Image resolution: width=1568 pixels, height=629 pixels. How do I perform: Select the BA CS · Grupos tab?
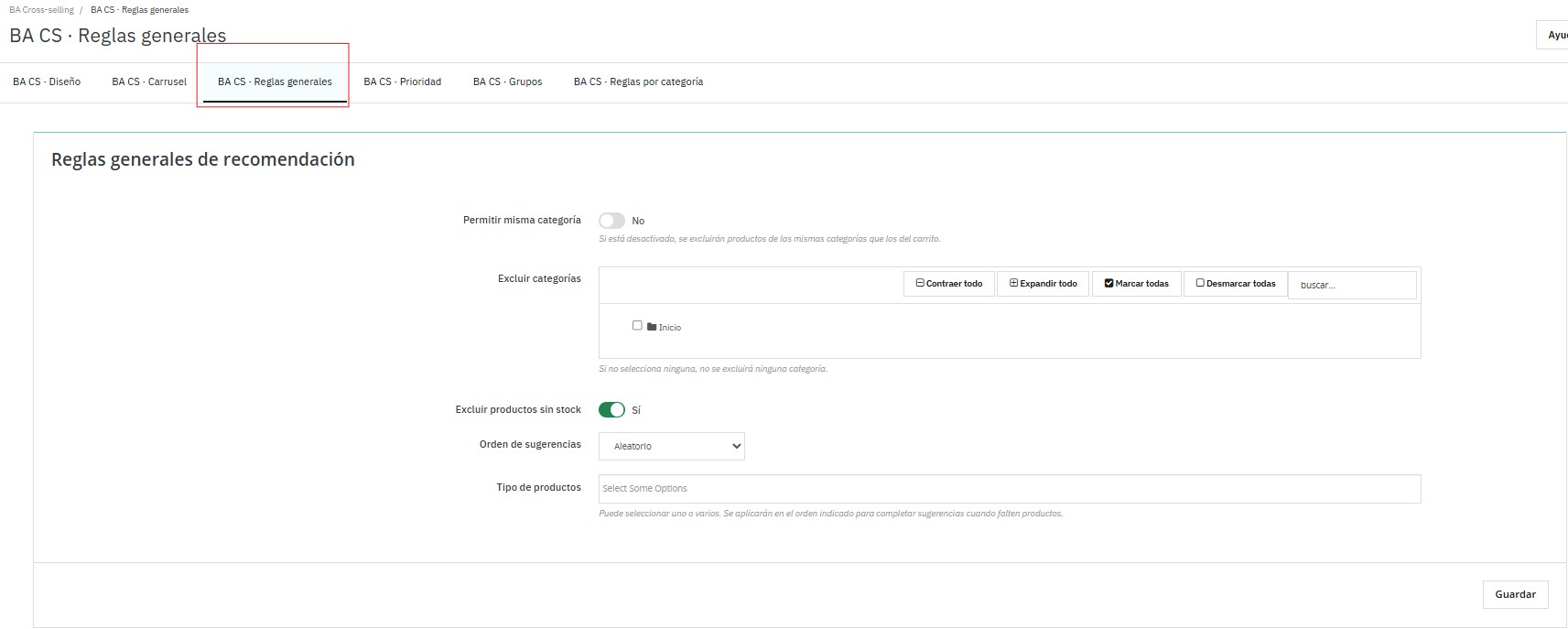click(x=507, y=82)
